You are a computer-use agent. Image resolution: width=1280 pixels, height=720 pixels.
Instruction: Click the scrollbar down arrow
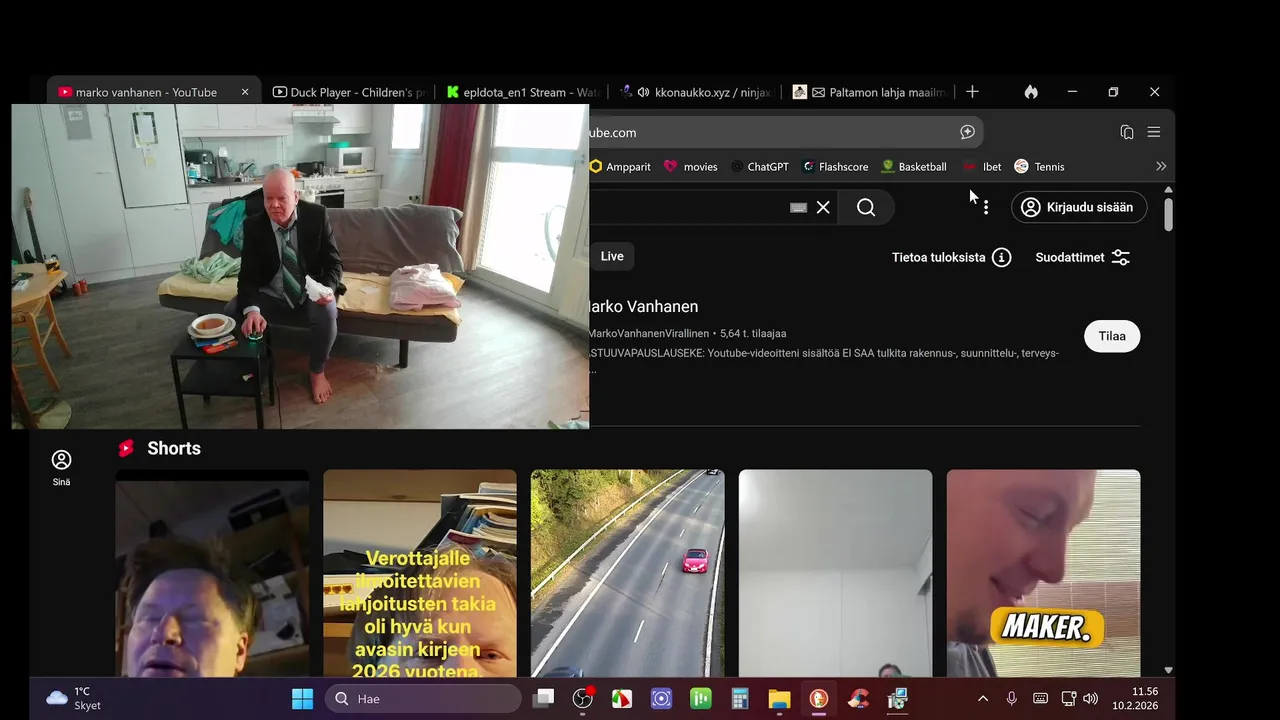click(x=1168, y=670)
